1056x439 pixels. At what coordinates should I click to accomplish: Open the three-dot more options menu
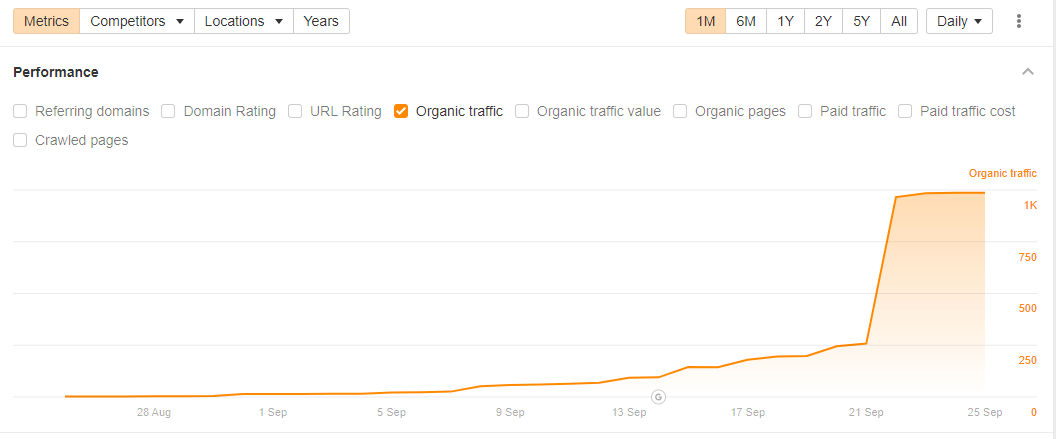(1019, 21)
